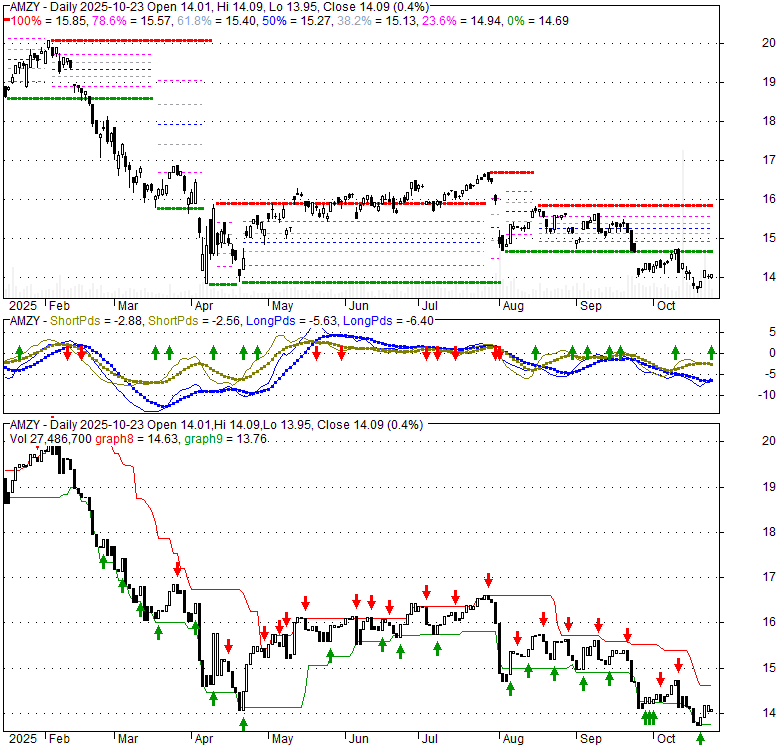Click the first 'ShortPds = -2.88' indicator label

pos(96,321)
